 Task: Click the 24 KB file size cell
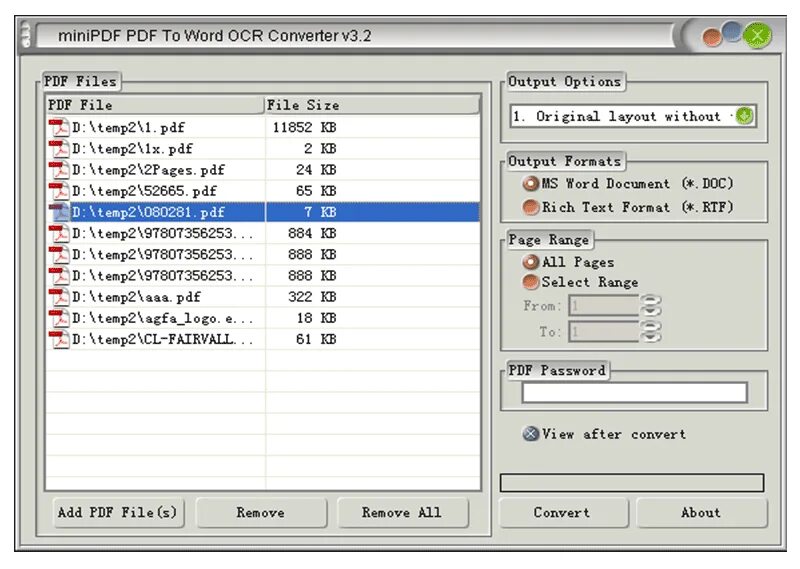click(316, 170)
